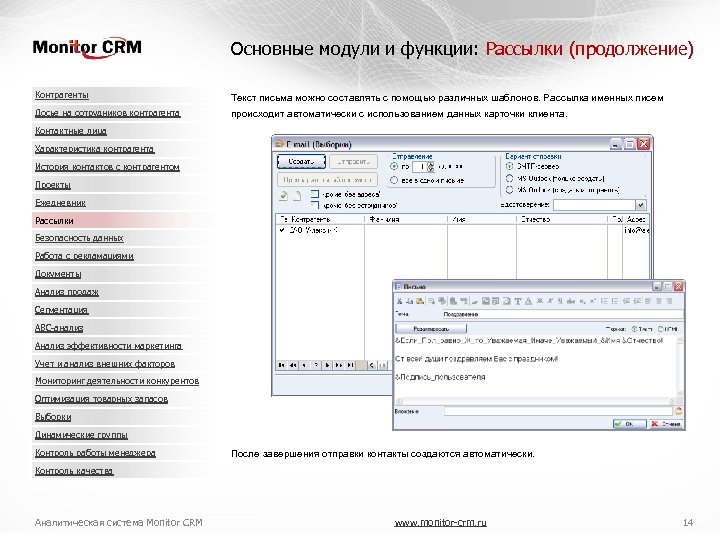
Task: Open the Проекты sidebar link
Action: coord(53,185)
